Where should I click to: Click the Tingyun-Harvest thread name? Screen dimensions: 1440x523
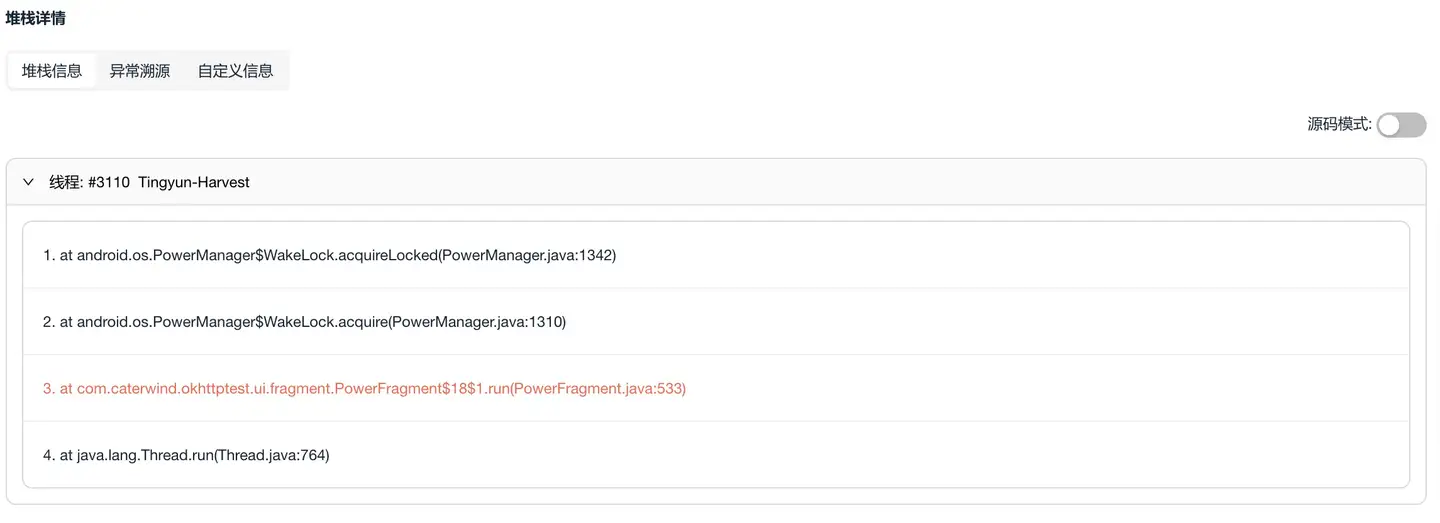(194, 182)
